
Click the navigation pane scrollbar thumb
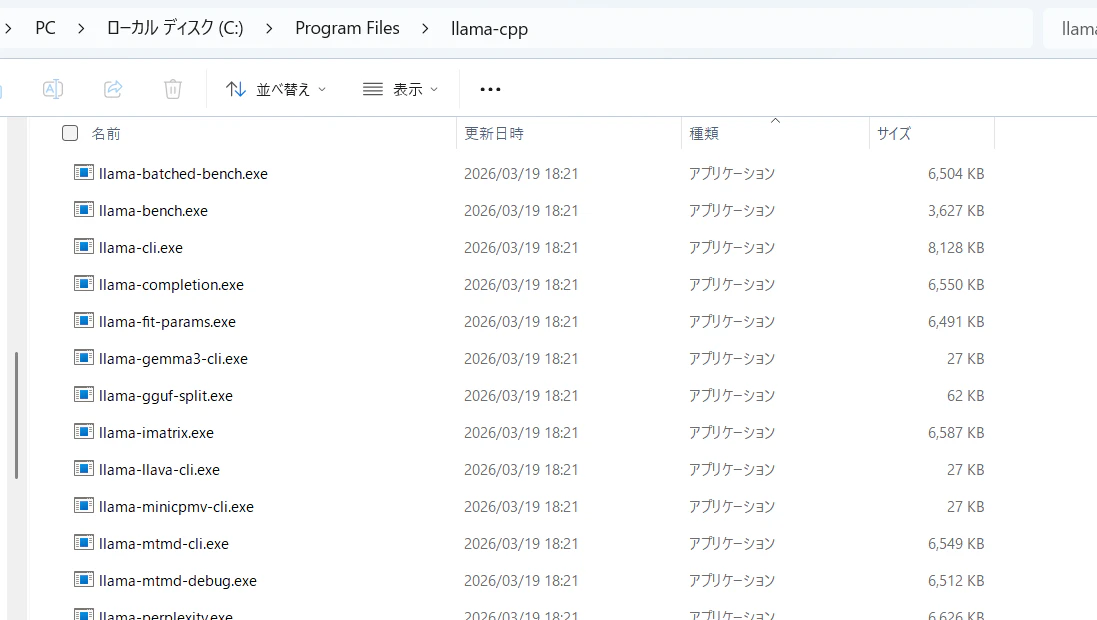16,416
